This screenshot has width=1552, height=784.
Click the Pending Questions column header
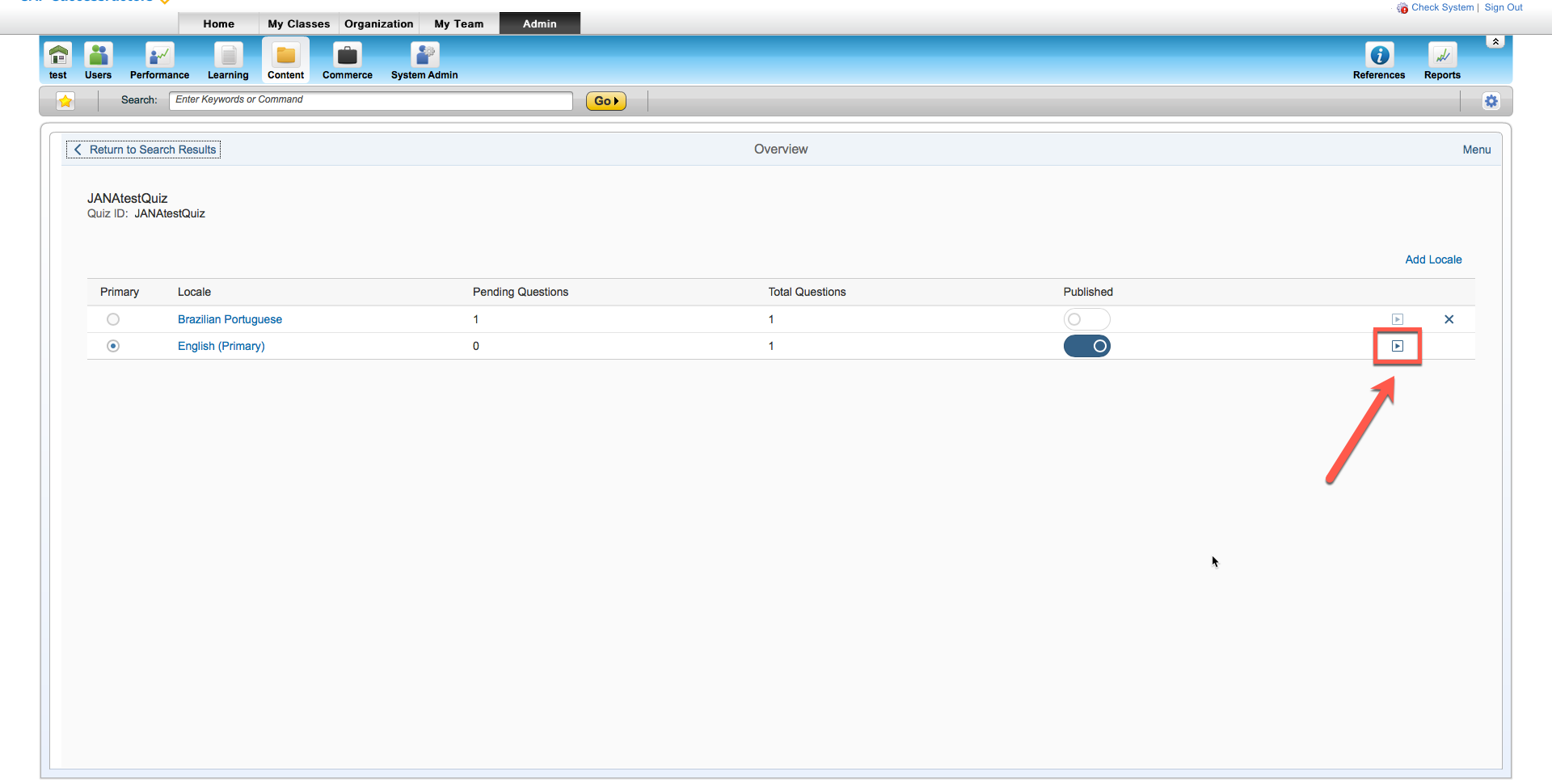(521, 292)
